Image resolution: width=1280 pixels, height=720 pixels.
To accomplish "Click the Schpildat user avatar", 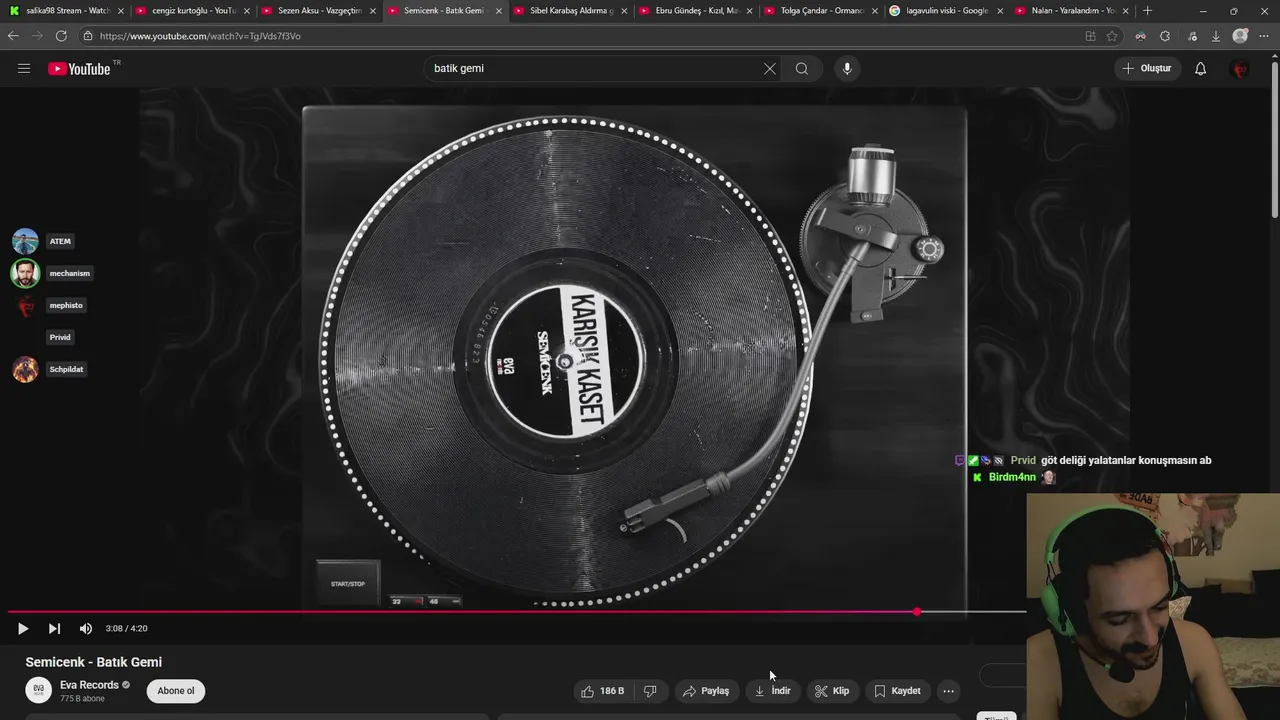I will pyautogui.click(x=25, y=369).
